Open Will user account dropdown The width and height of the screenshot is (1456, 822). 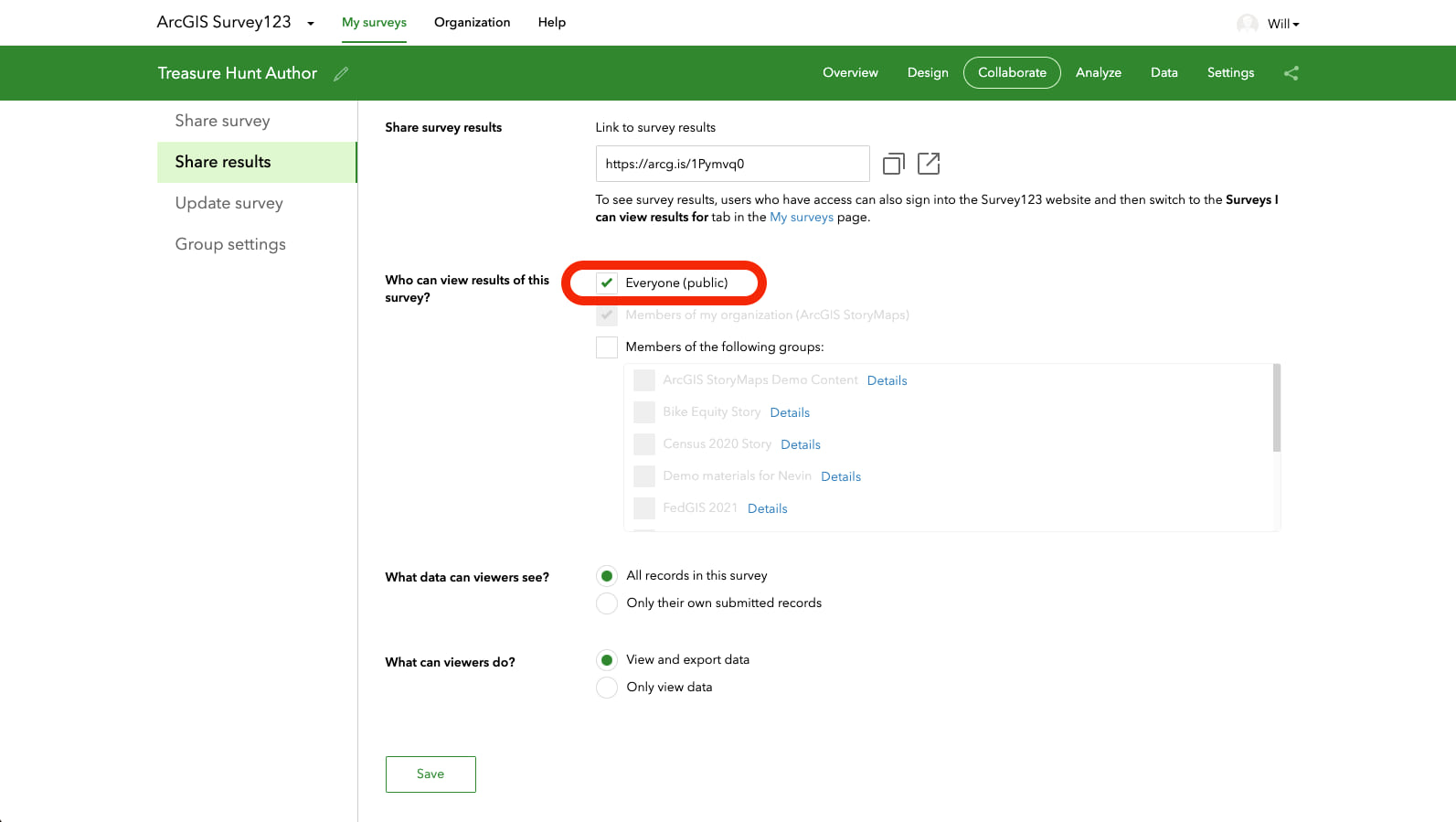[x=1283, y=24]
